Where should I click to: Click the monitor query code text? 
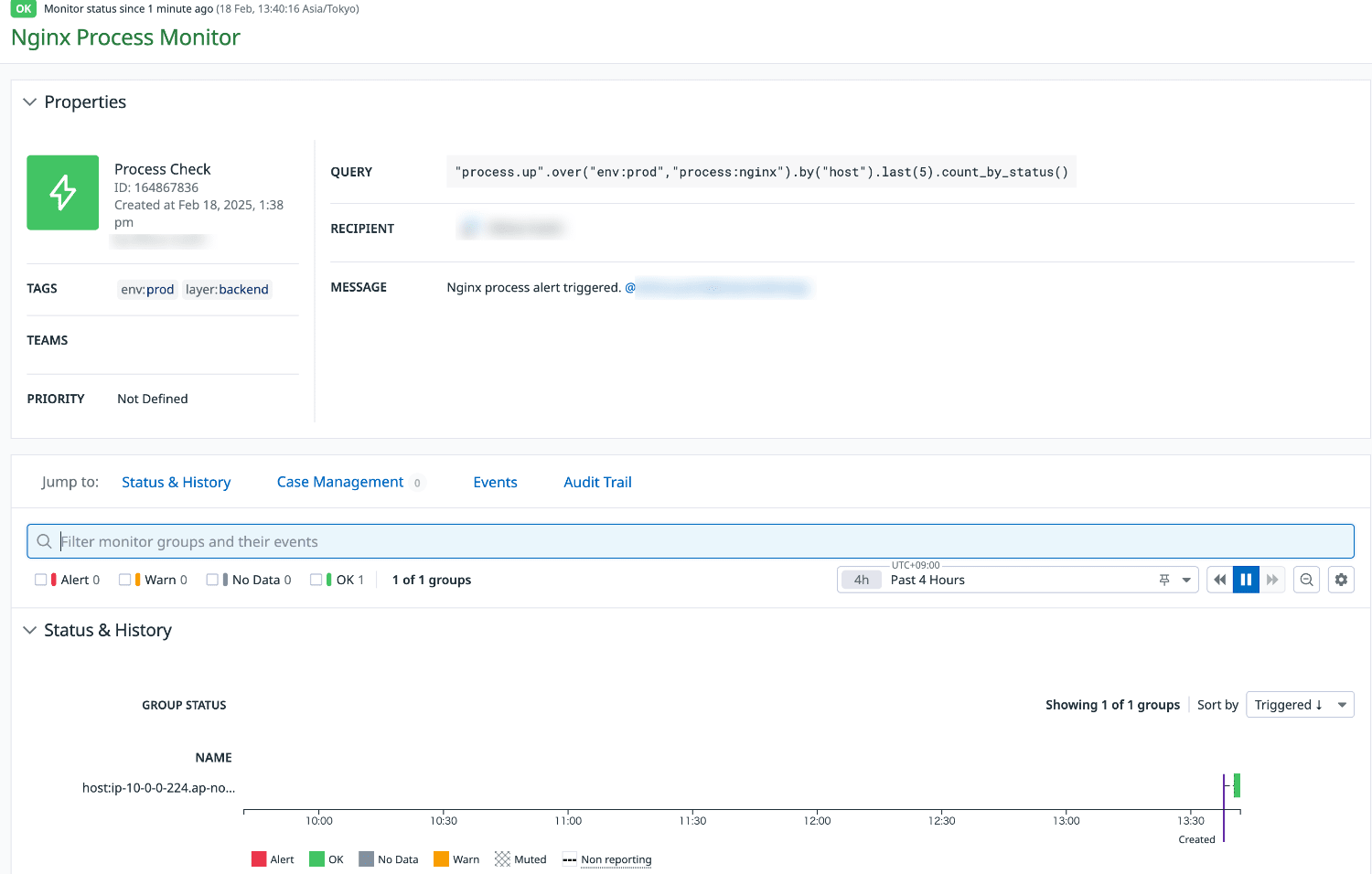pos(761,172)
